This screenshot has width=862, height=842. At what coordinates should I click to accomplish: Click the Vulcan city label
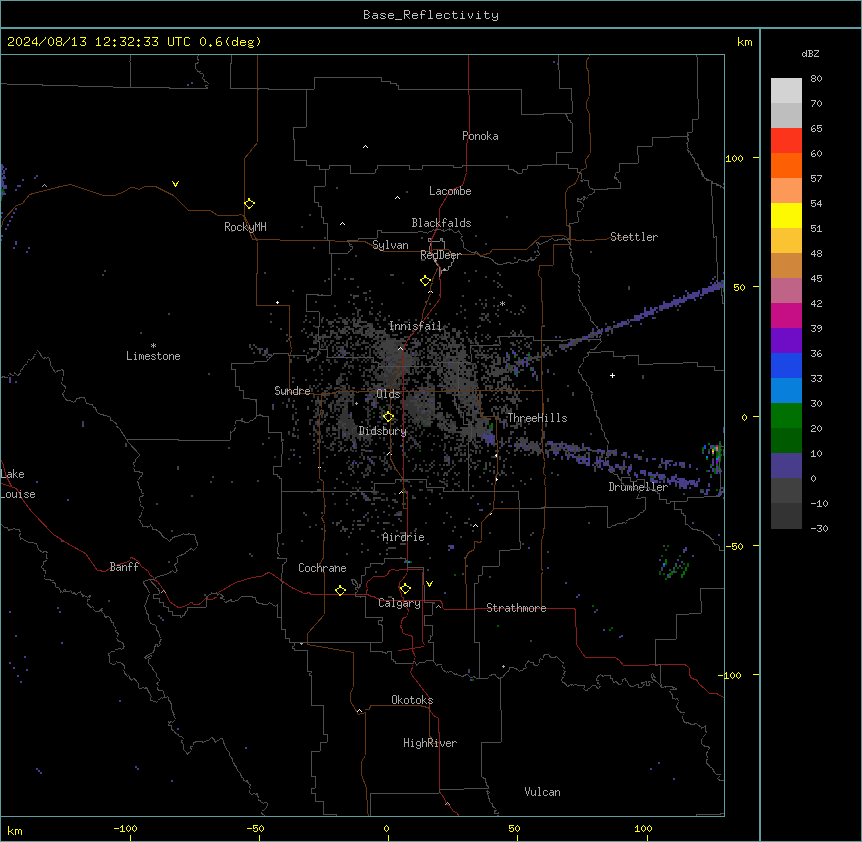tap(543, 792)
